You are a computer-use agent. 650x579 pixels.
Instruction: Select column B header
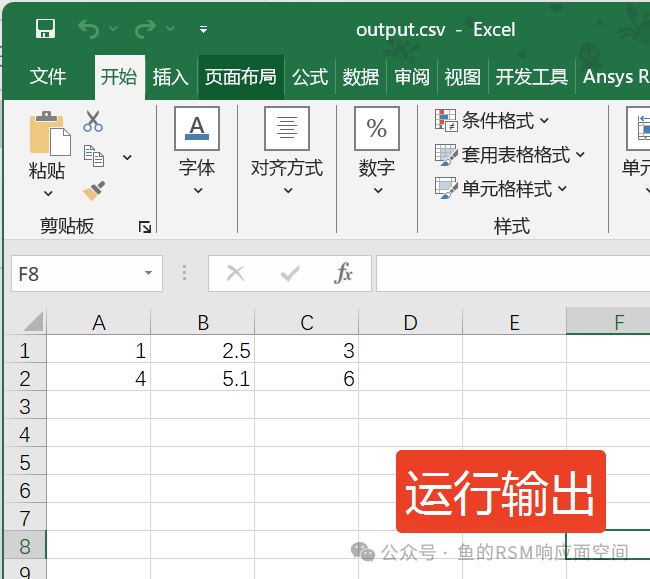(203, 322)
